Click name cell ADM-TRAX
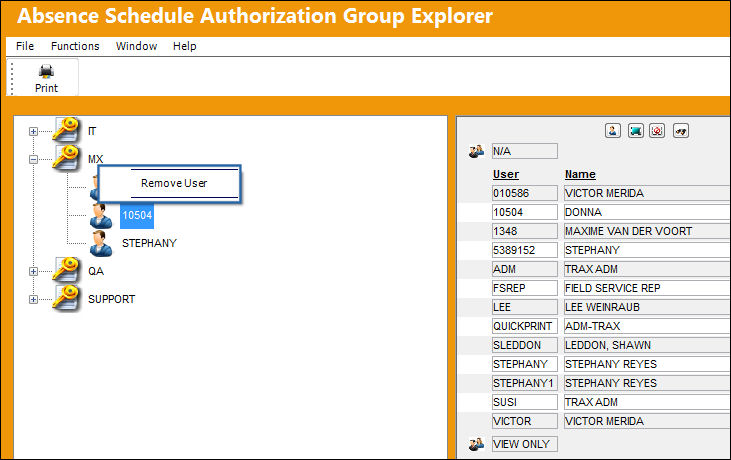Viewport: 731px width, 460px height. [x=647, y=326]
